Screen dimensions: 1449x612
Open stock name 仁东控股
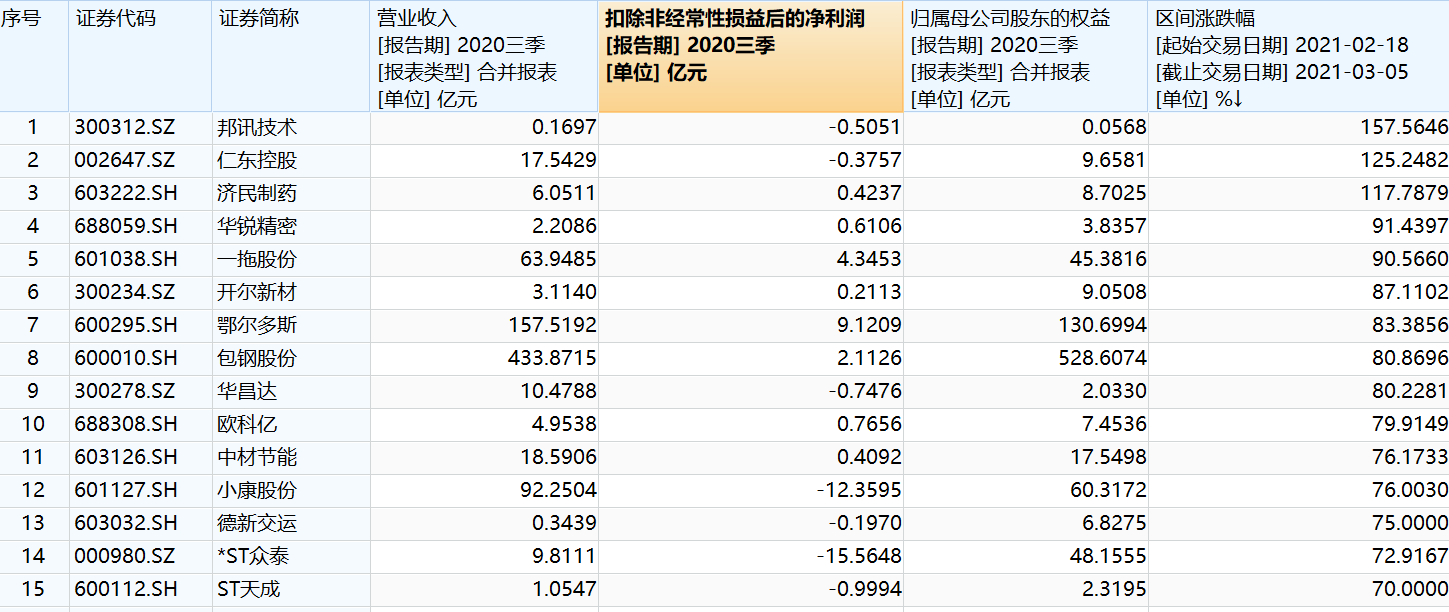tap(257, 161)
